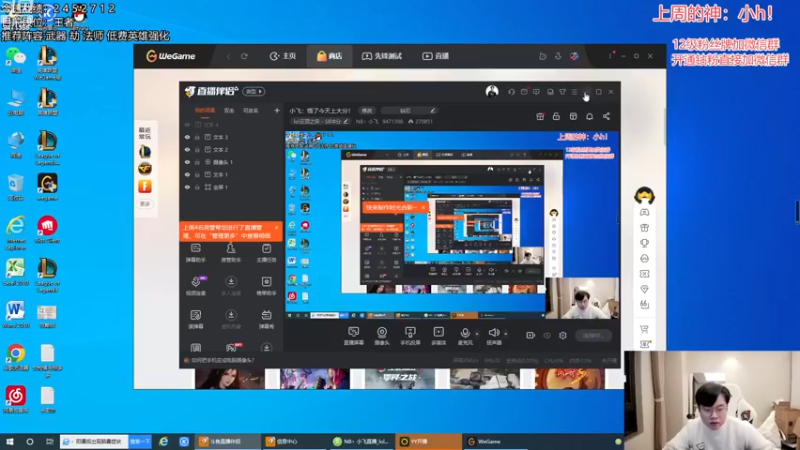Click trophy icon in right sidebar
Screen dimensions: 800x450
pos(644,243)
